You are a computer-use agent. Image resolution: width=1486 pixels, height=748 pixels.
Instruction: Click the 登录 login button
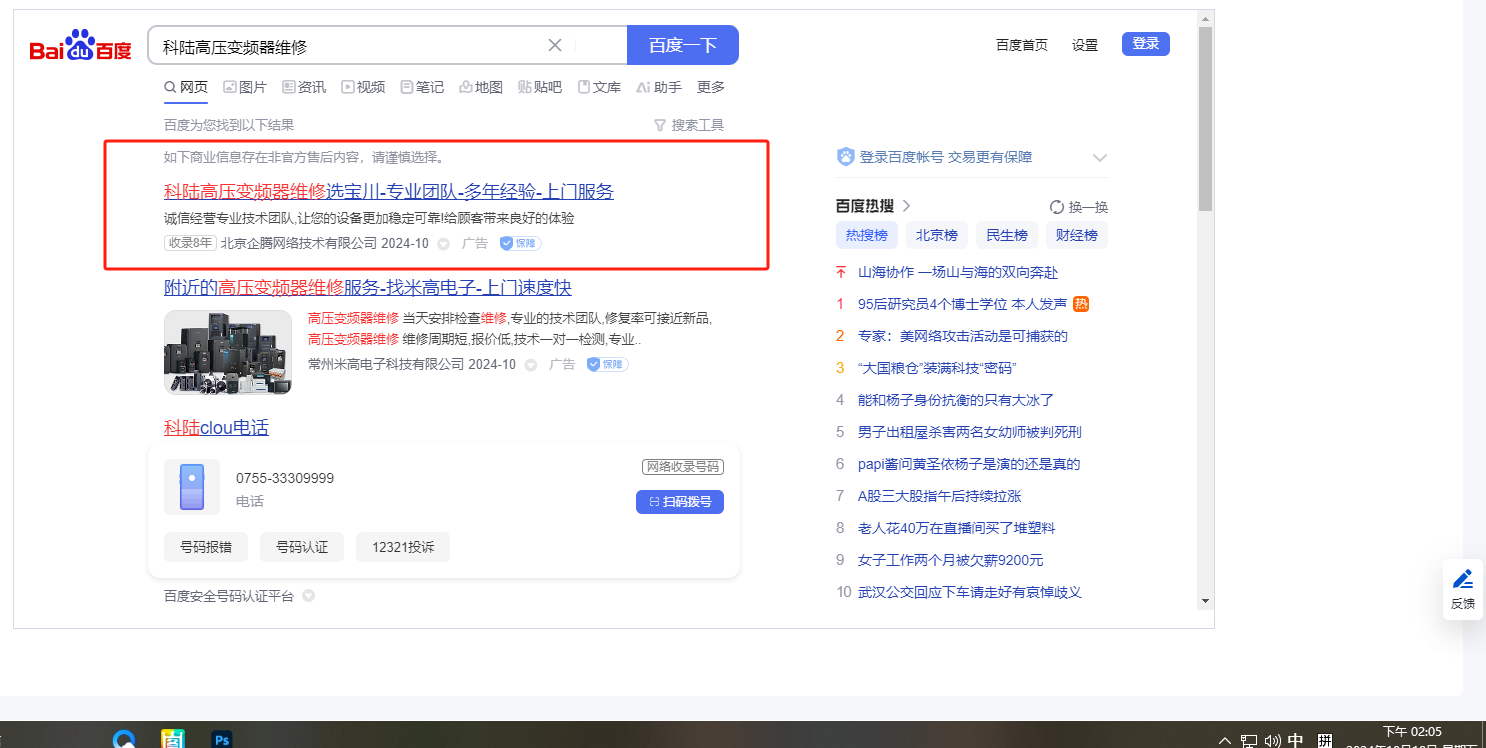1146,44
